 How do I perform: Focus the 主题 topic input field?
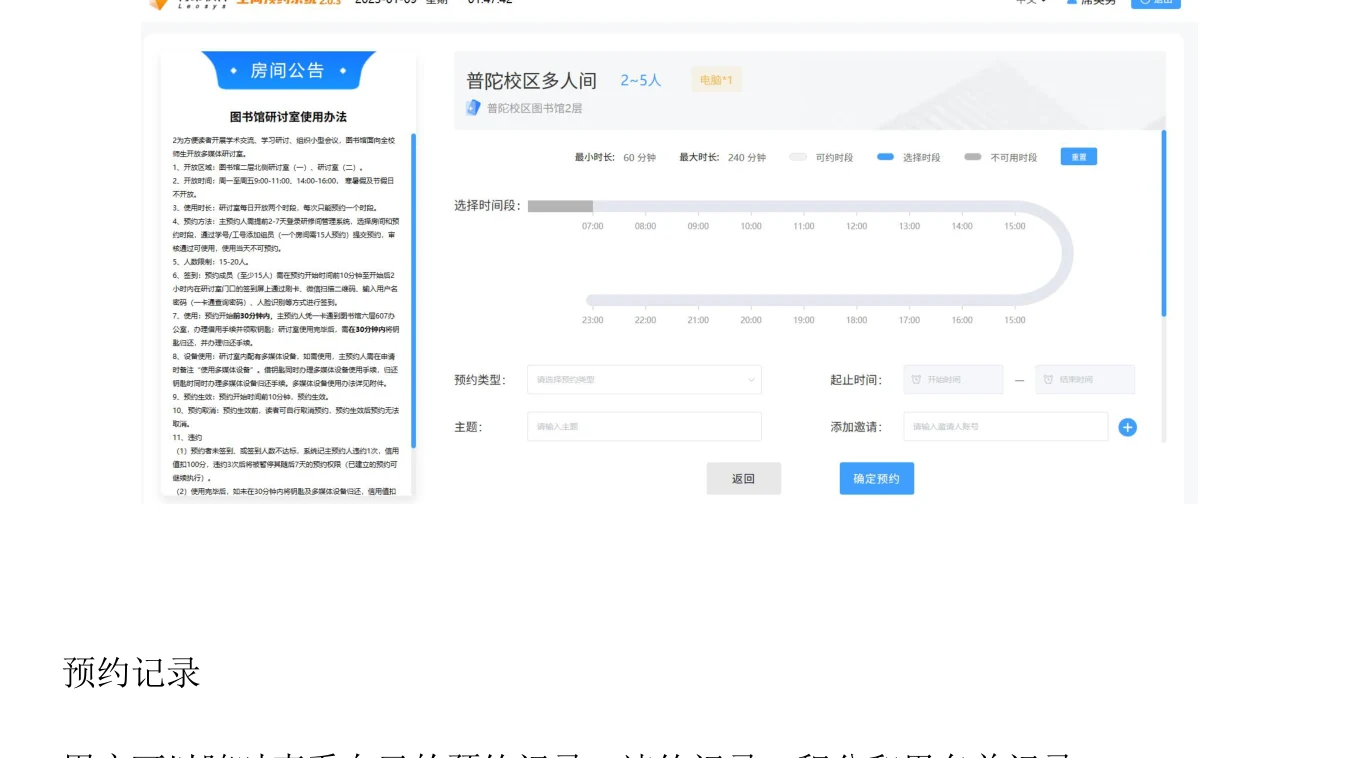click(644, 427)
